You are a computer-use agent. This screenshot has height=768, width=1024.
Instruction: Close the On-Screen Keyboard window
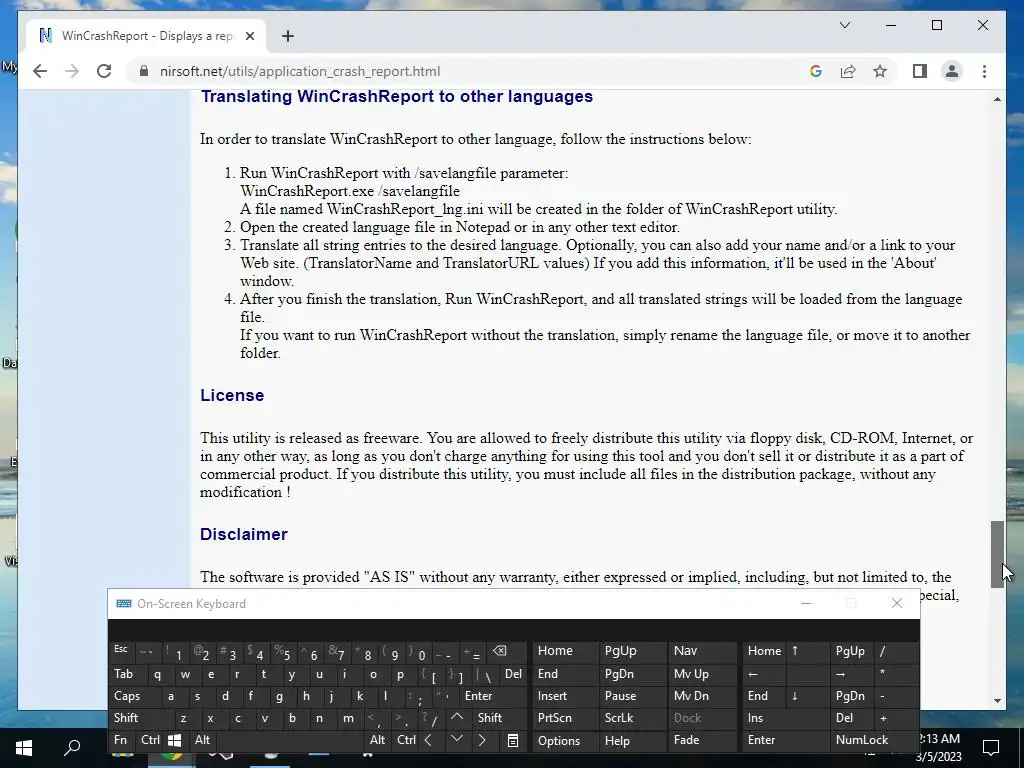click(897, 603)
